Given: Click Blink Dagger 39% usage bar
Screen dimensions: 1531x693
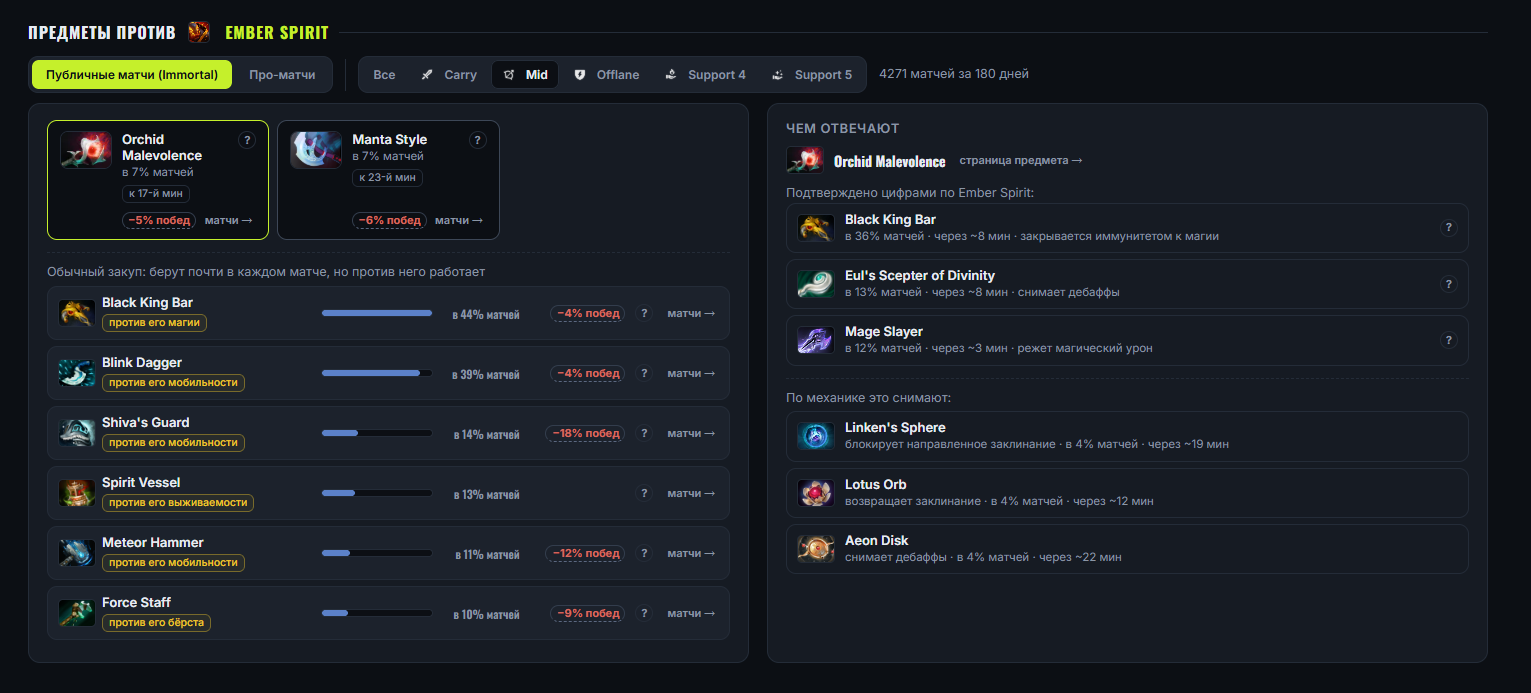Looking at the screenshot, I should pos(377,373).
